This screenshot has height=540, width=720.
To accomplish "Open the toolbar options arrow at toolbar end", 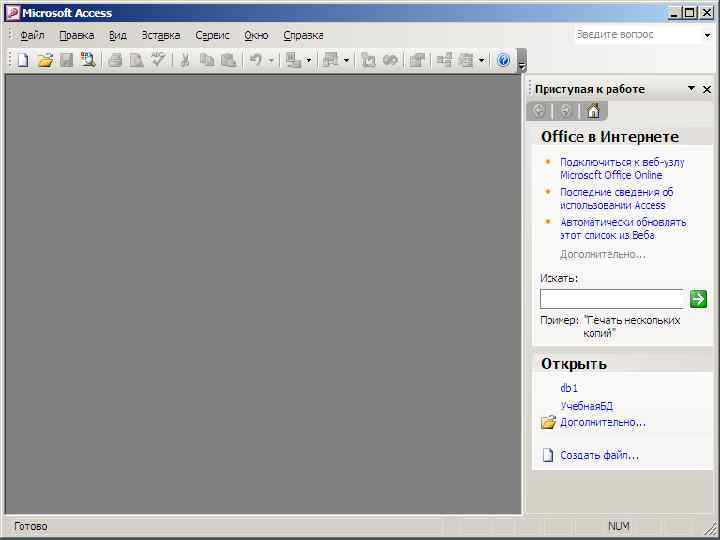I will pos(522,61).
